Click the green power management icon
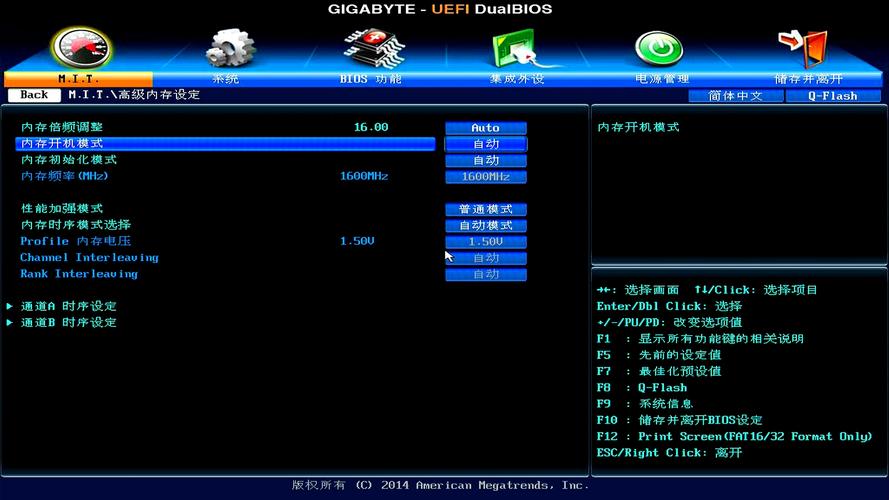 (x=658, y=49)
